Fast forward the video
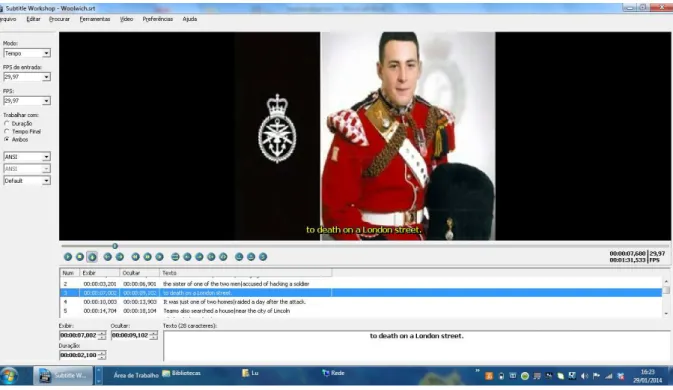This screenshot has height=390, width=673. [x=147, y=257]
